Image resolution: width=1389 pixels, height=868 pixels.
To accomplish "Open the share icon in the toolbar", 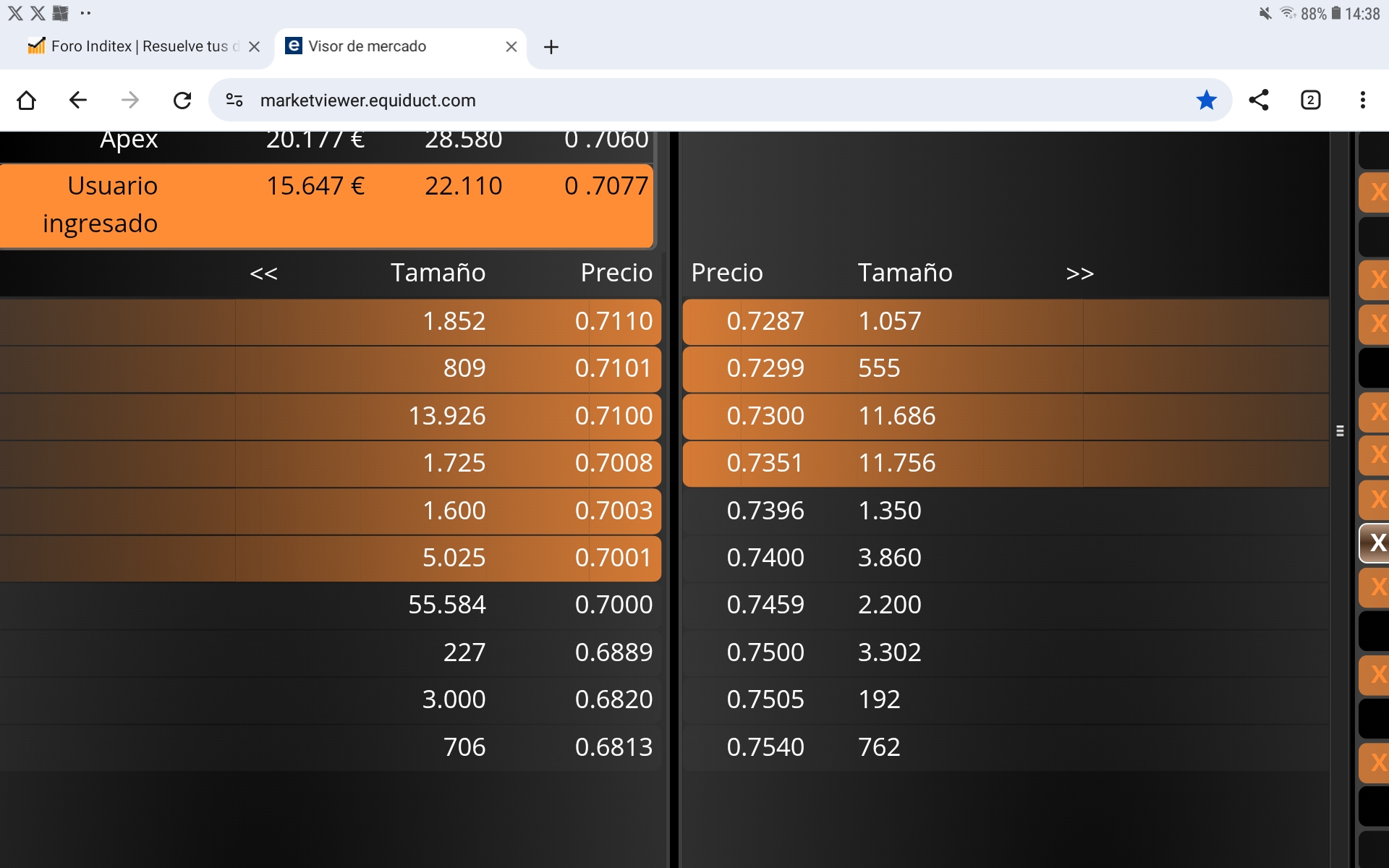I will (1259, 100).
